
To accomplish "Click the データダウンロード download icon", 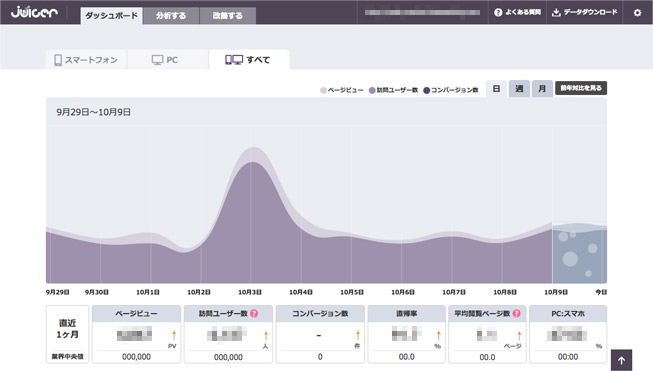I will [556, 12].
